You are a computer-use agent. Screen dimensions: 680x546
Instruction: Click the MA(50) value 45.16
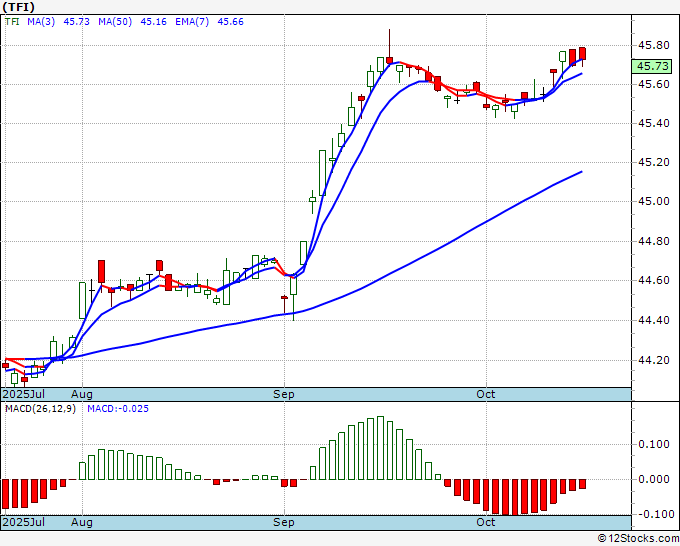point(153,21)
